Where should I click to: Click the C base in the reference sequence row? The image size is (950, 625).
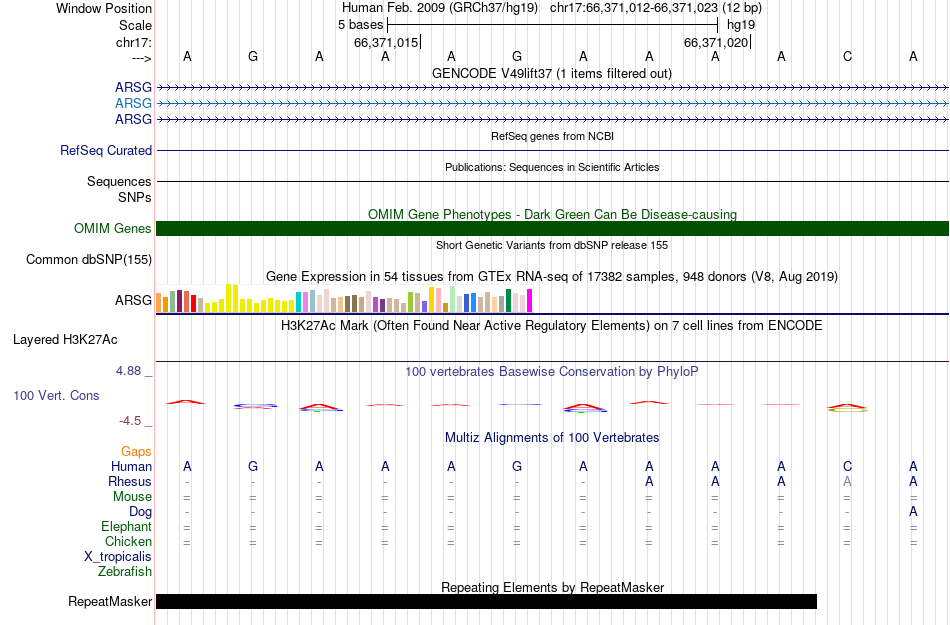tap(847, 56)
